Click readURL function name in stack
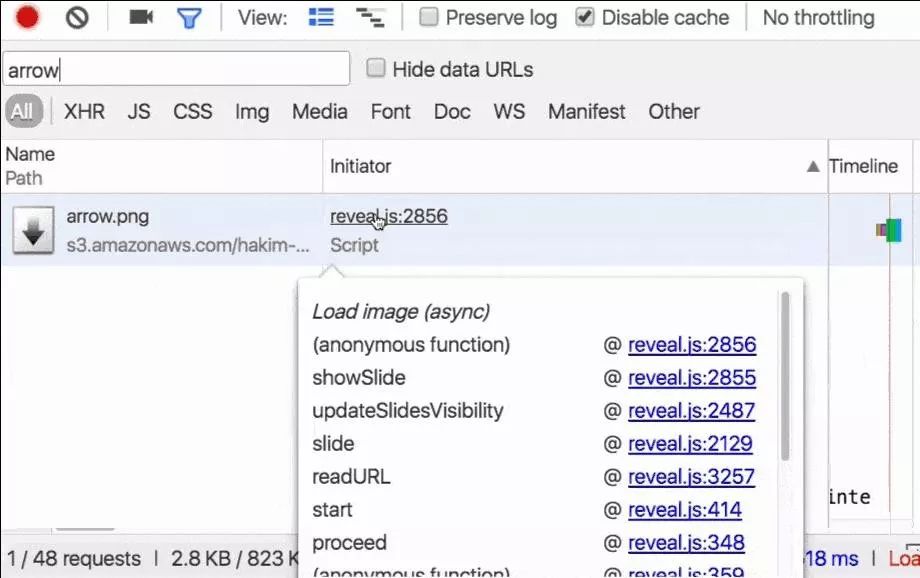This screenshot has width=920, height=578. 351,476
